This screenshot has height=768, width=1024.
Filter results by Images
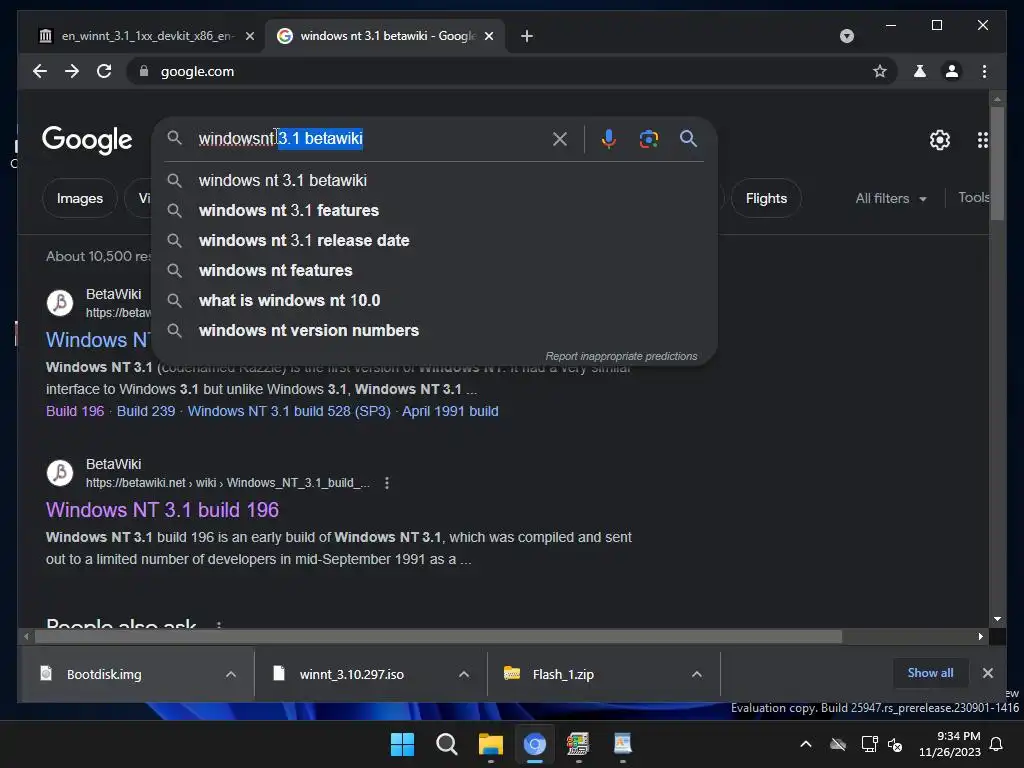pos(80,198)
